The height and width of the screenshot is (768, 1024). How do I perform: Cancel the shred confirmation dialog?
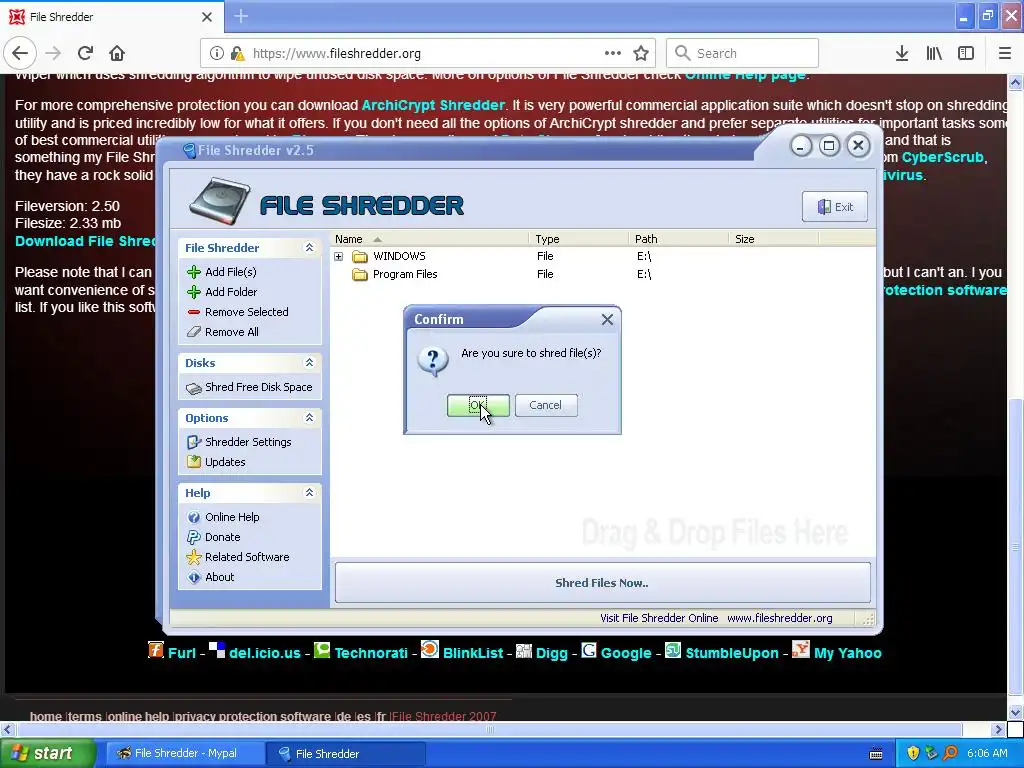pos(545,406)
